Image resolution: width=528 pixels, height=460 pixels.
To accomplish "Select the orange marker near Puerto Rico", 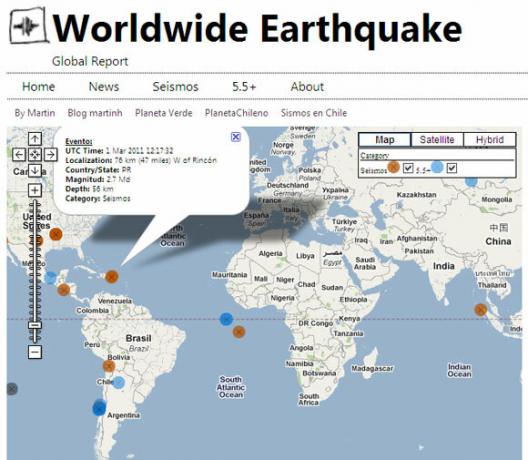I will [x=111, y=277].
